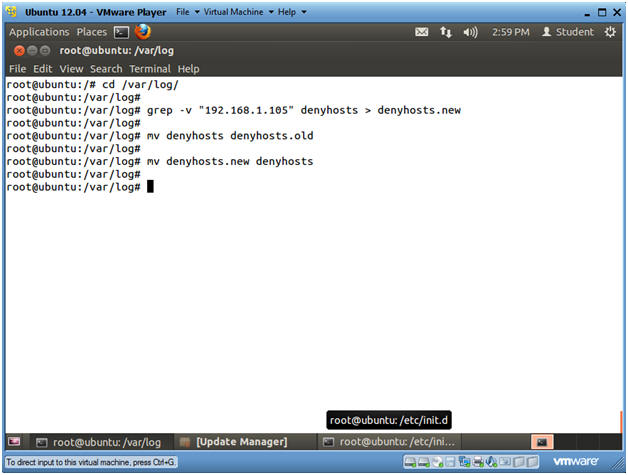Click the VMware printer device icon
This screenshot has width=628, height=475.
click(477, 462)
